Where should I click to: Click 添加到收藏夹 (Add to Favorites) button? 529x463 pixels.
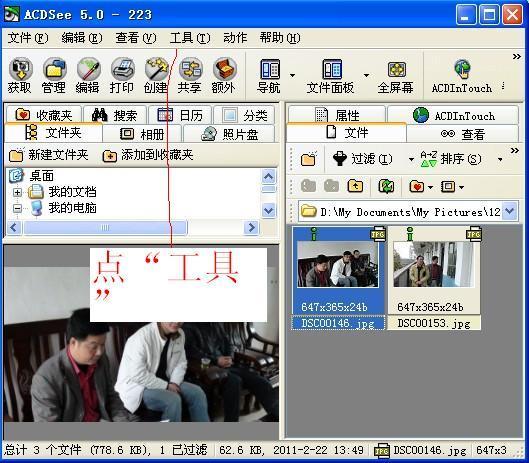pos(148,155)
